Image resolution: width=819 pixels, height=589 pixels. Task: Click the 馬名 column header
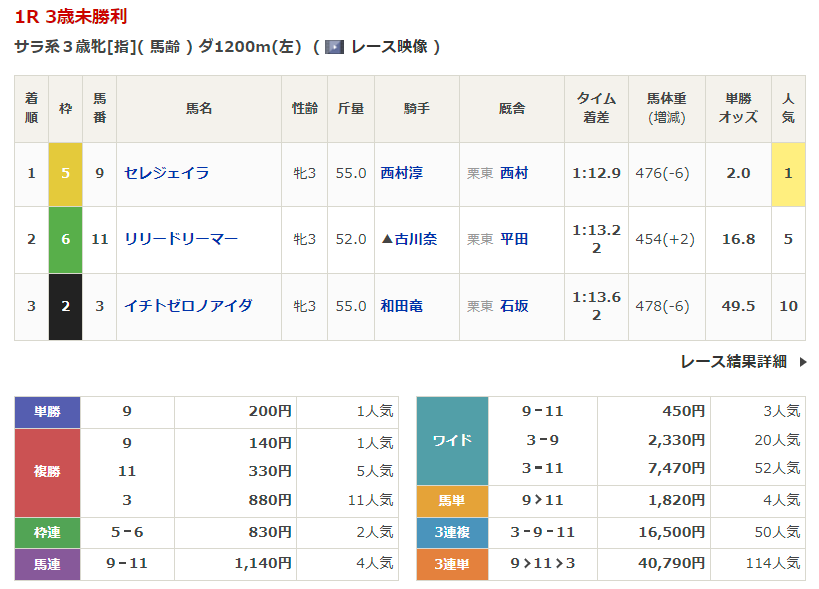tap(199, 108)
